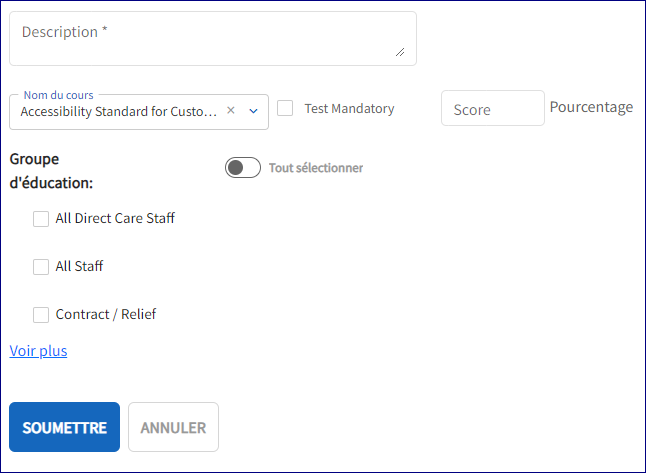The height and width of the screenshot is (473, 646).
Task: Click the Pourcentage text beside Score
Action: [591, 107]
